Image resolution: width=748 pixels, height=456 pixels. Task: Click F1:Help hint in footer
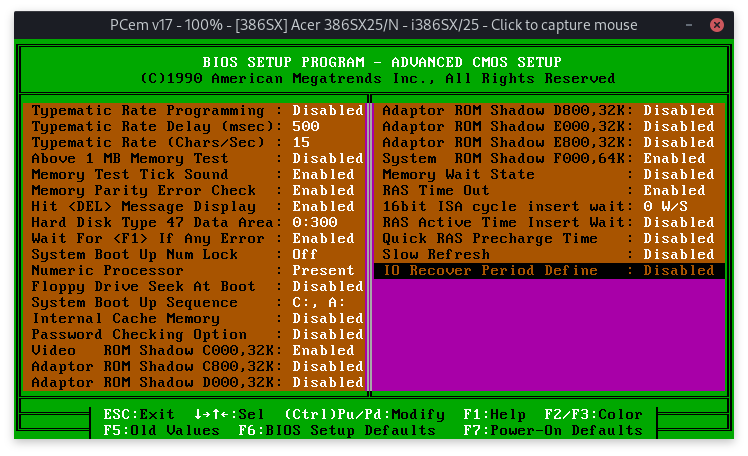click(x=494, y=415)
